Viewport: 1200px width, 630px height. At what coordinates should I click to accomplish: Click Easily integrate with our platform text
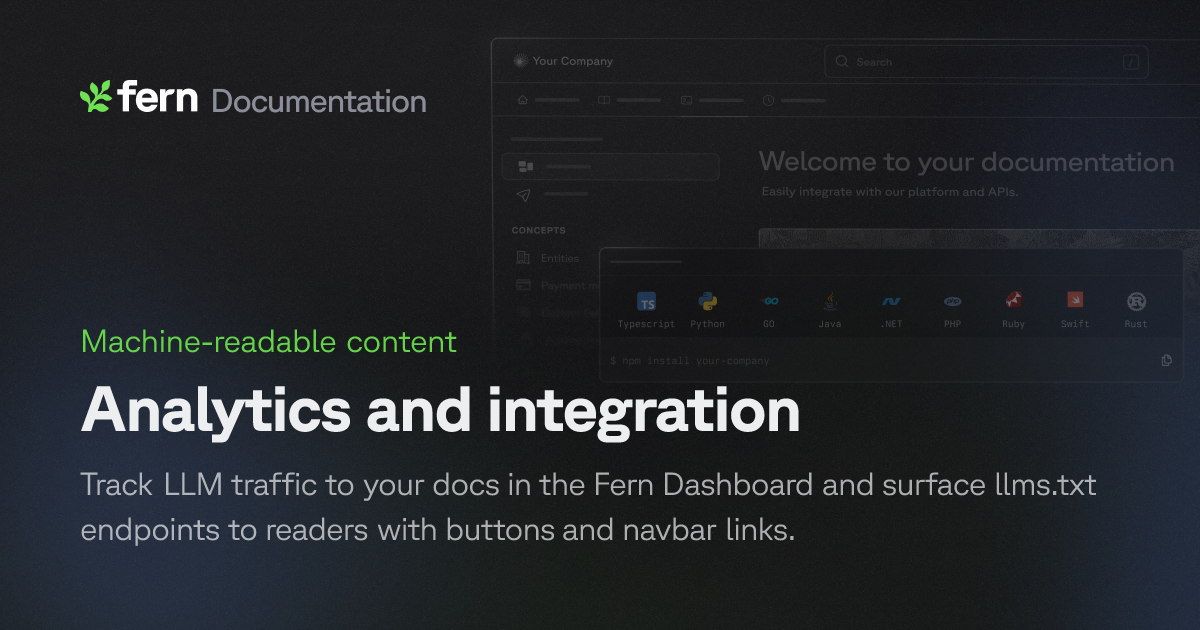coord(889,191)
